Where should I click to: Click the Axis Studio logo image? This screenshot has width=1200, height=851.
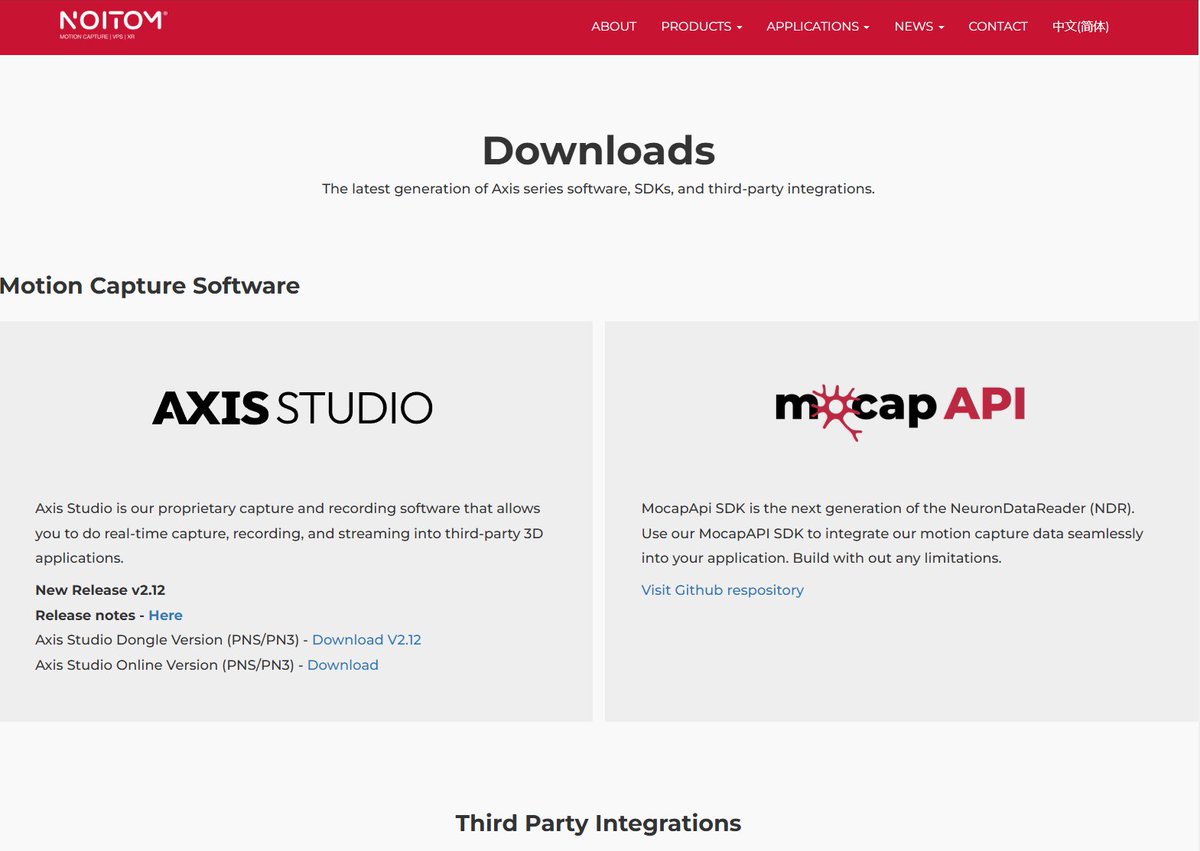tap(292, 408)
